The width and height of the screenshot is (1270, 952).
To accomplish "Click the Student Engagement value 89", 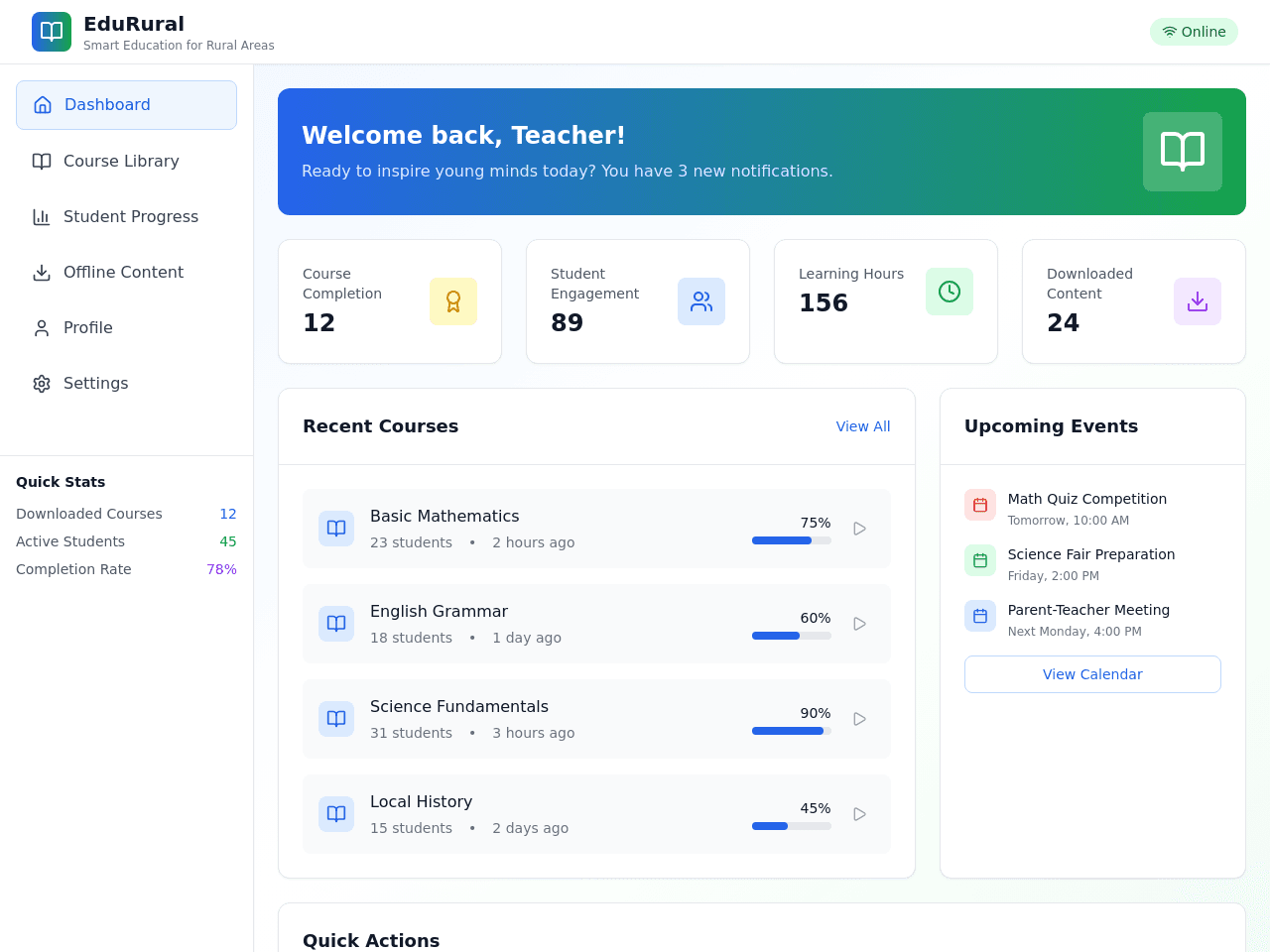I will pyautogui.click(x=568, y=323).
